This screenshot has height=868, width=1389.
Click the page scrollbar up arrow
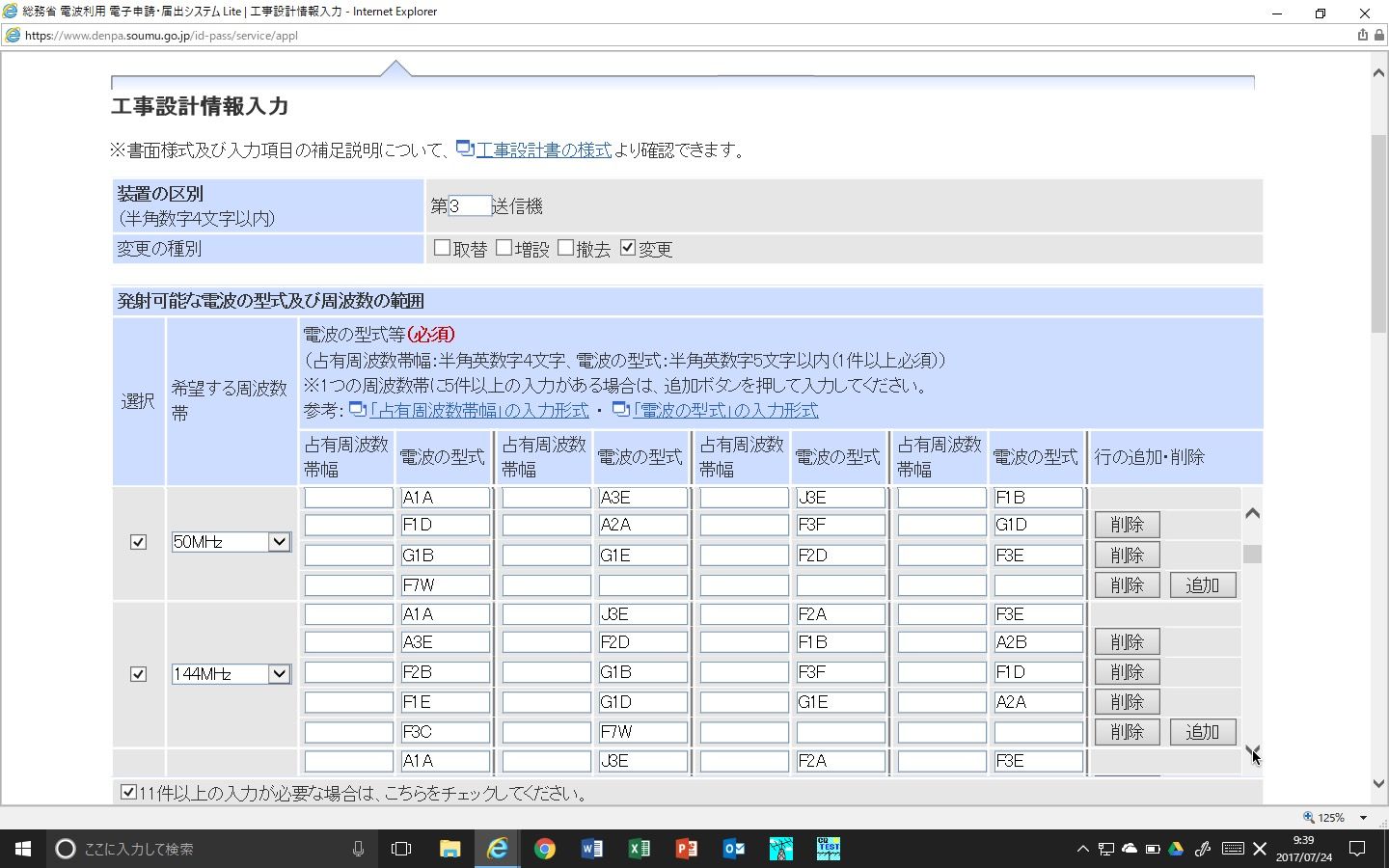(1379, 72)
